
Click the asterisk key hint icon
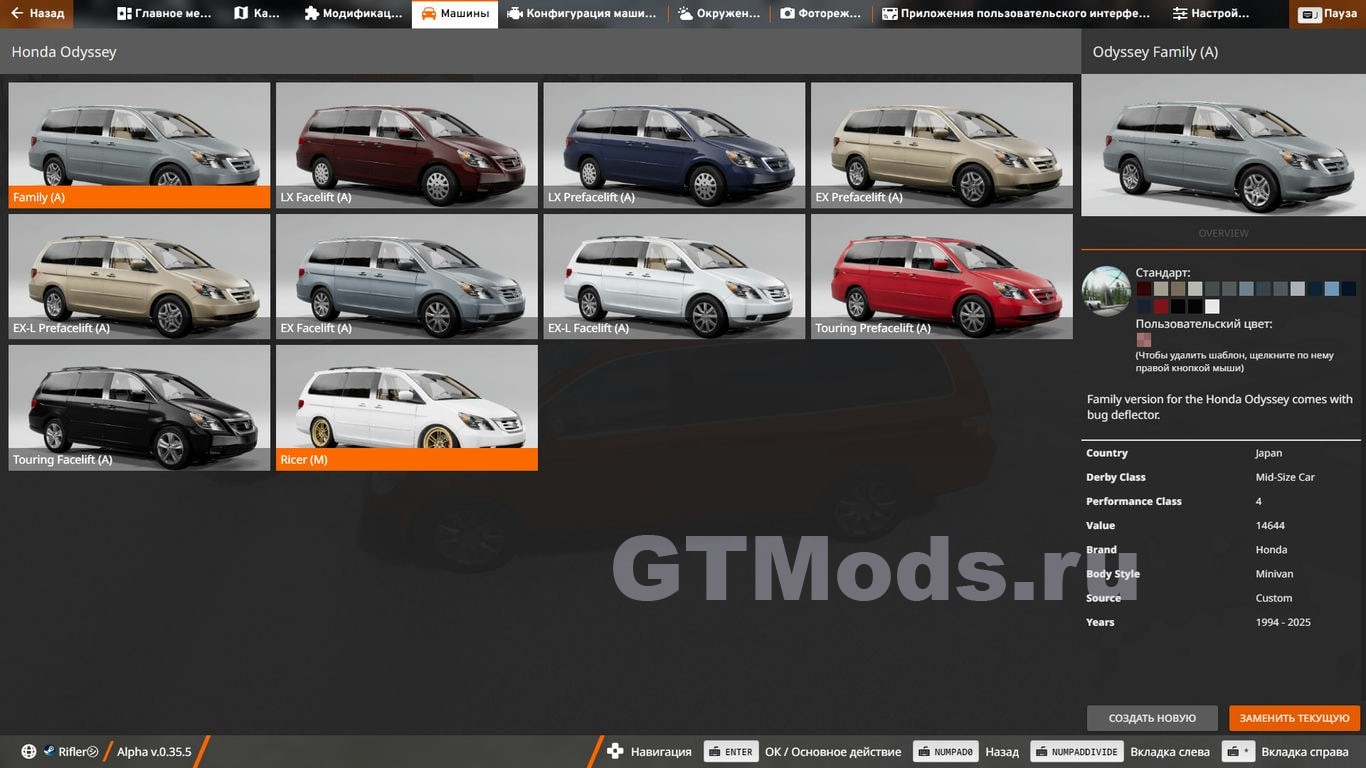click(x=1238, y=752)
